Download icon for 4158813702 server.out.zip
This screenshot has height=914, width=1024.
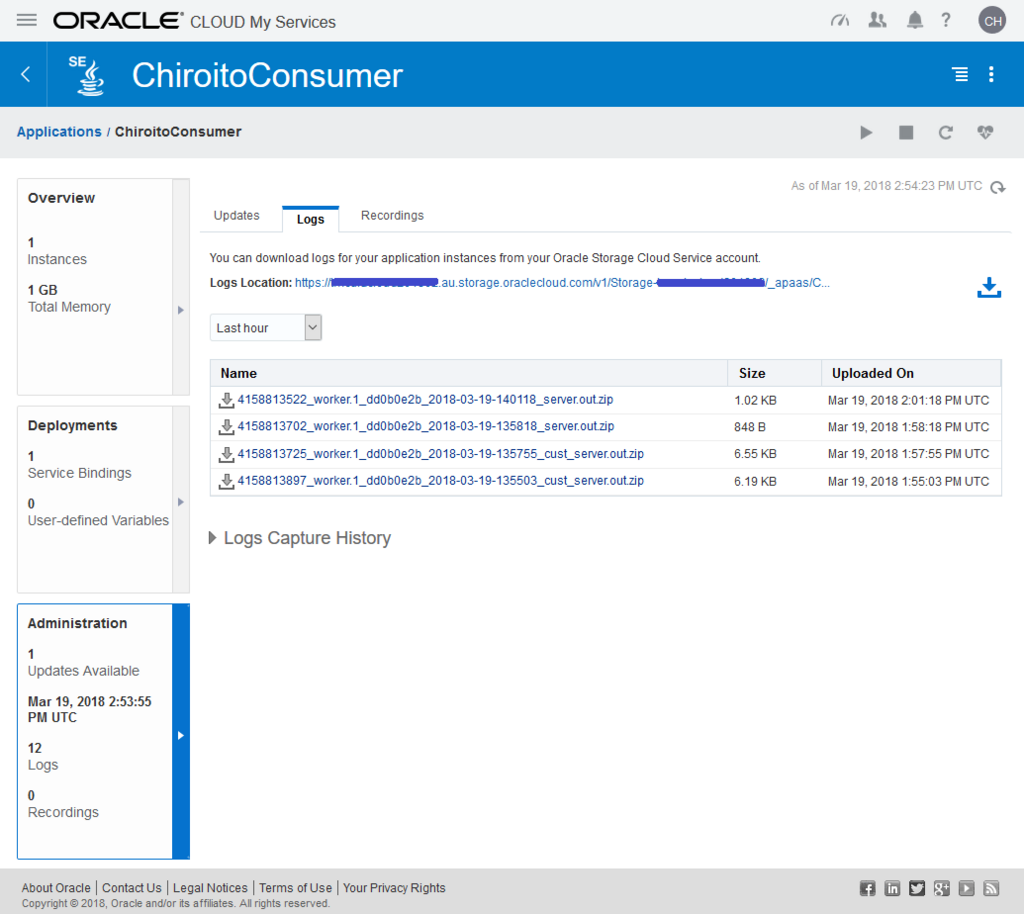226,427
